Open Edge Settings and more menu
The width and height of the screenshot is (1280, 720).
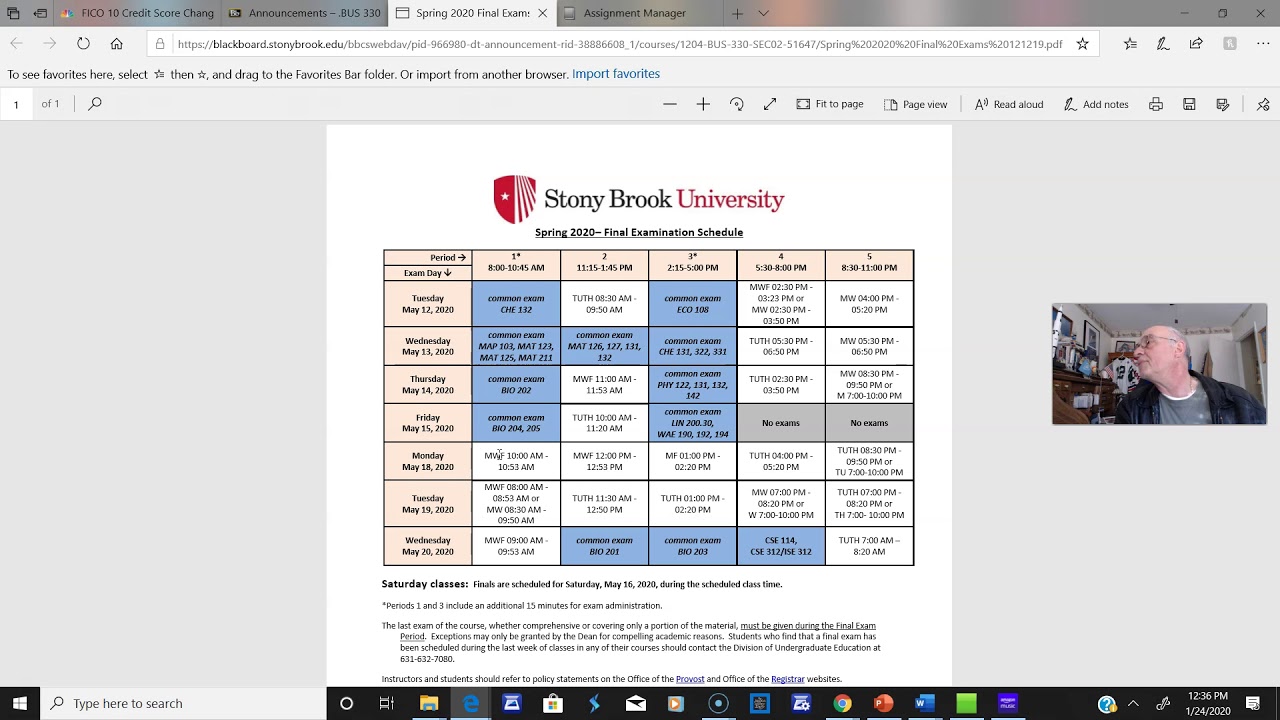(1263, 44)
